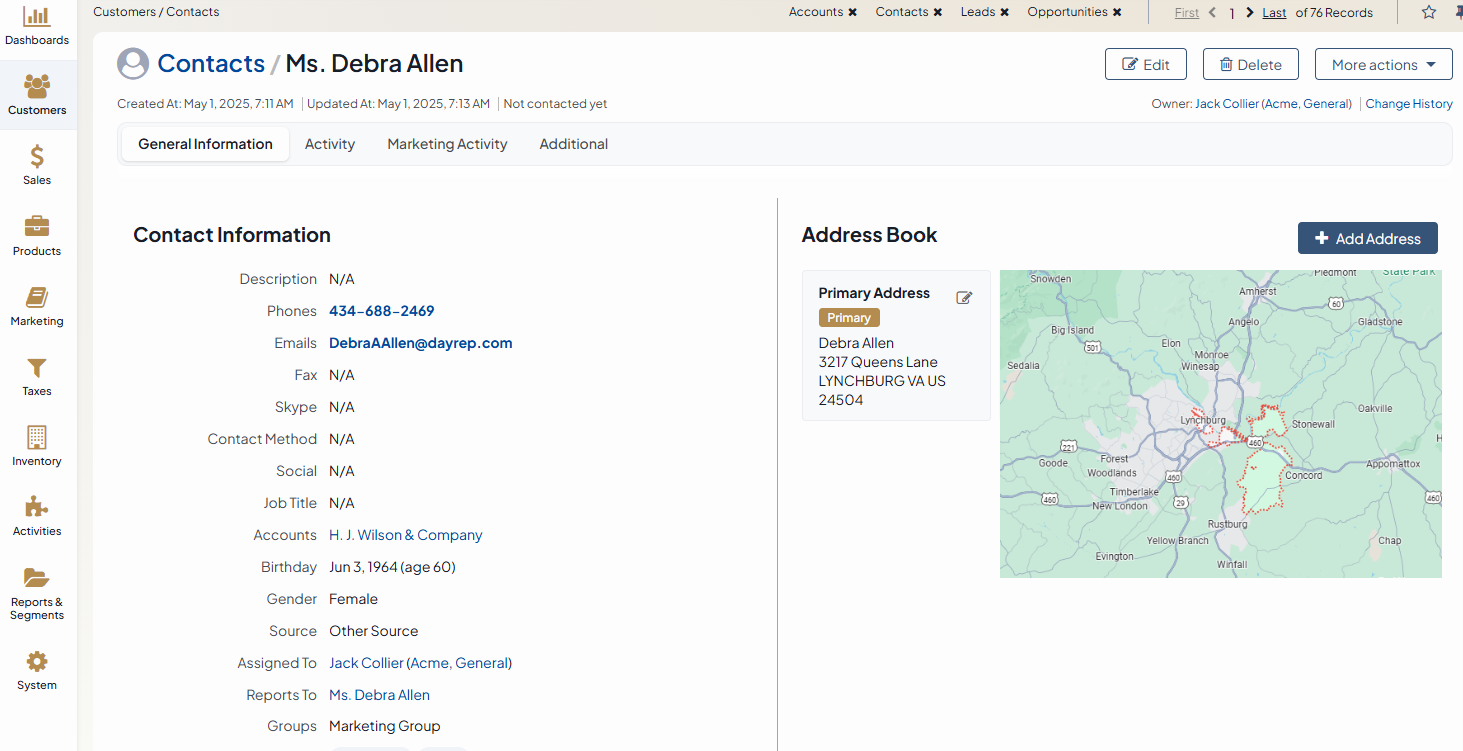Click the Delete button

(x=1250, y=65)
